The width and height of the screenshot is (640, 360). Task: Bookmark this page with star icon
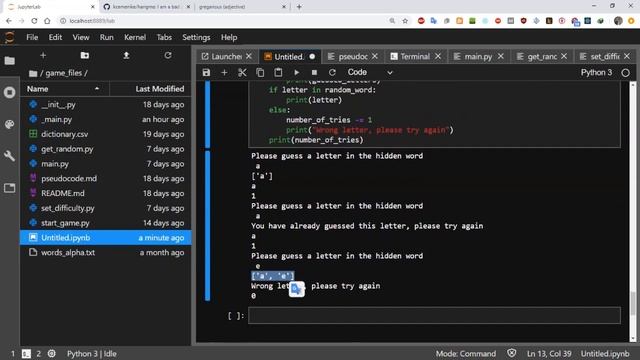coord(405,21)
